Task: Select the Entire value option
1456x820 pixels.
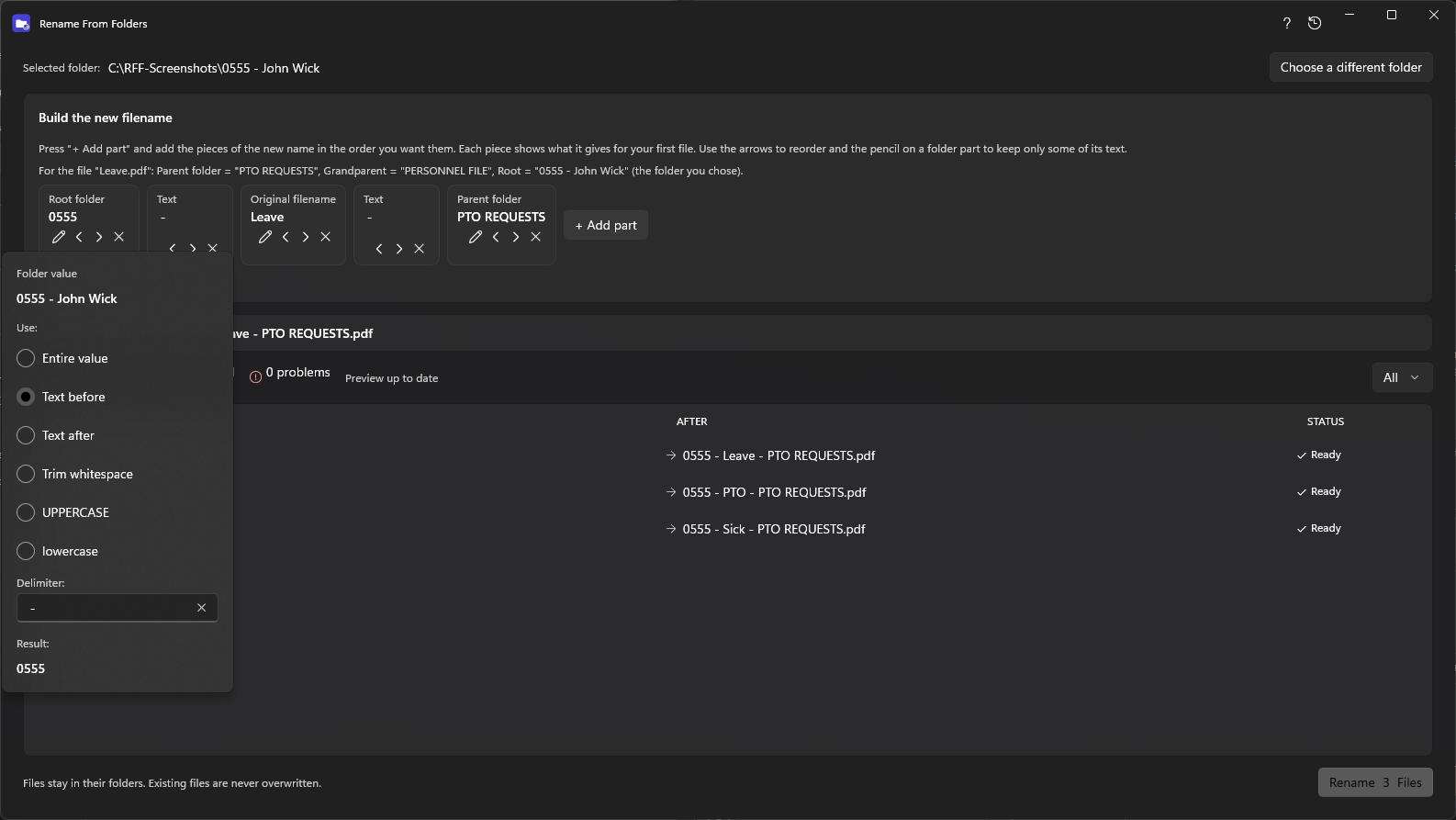Action: 62,358
